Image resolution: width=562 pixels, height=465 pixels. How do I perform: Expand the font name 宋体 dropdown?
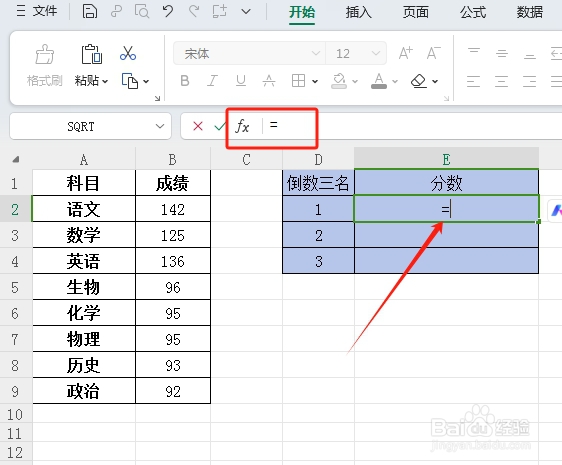point(316,53)
